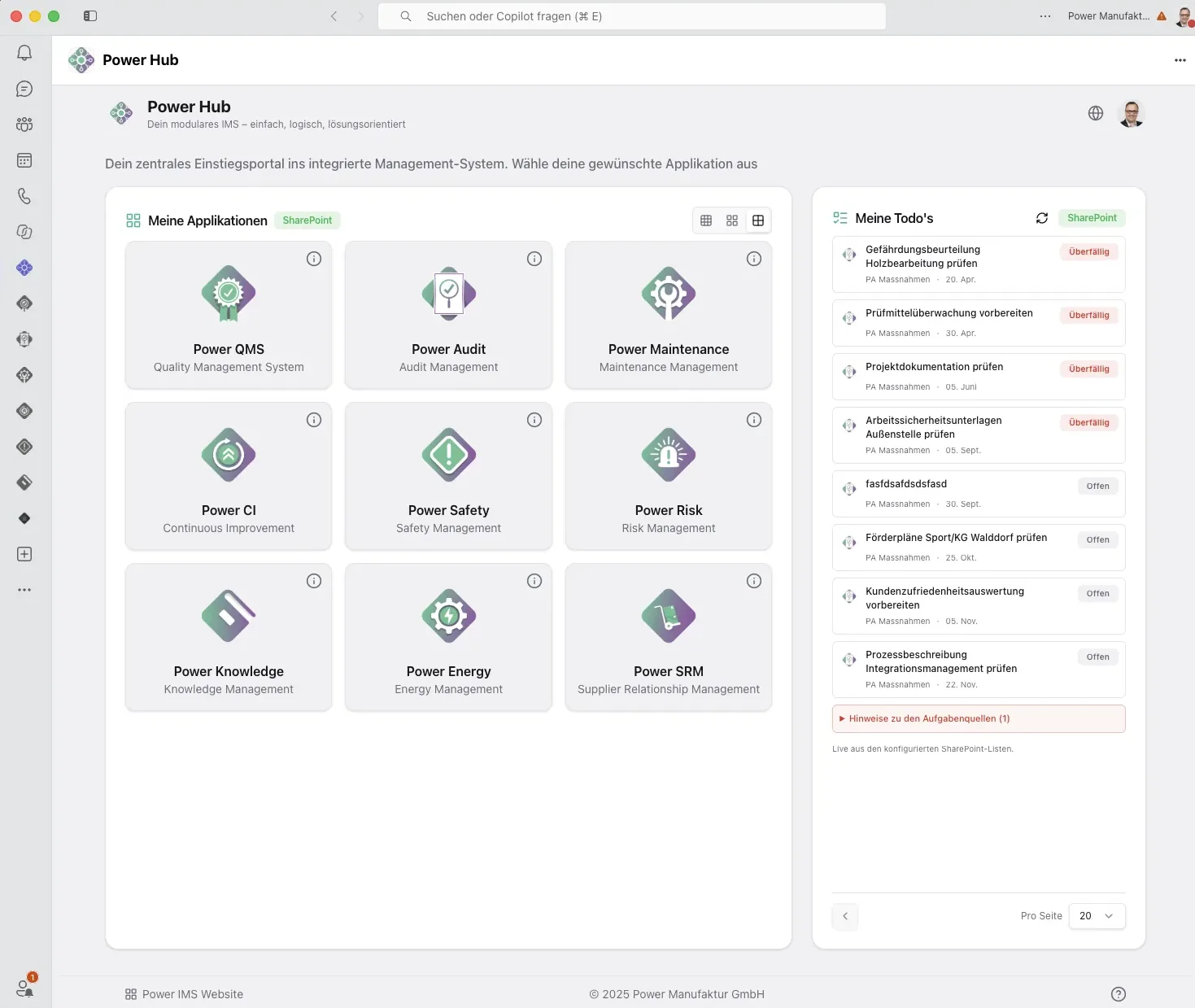The image size is (1195, 1008).
Task: Click the Teams search or Copilot field
Action: click(x=632, y=16)
